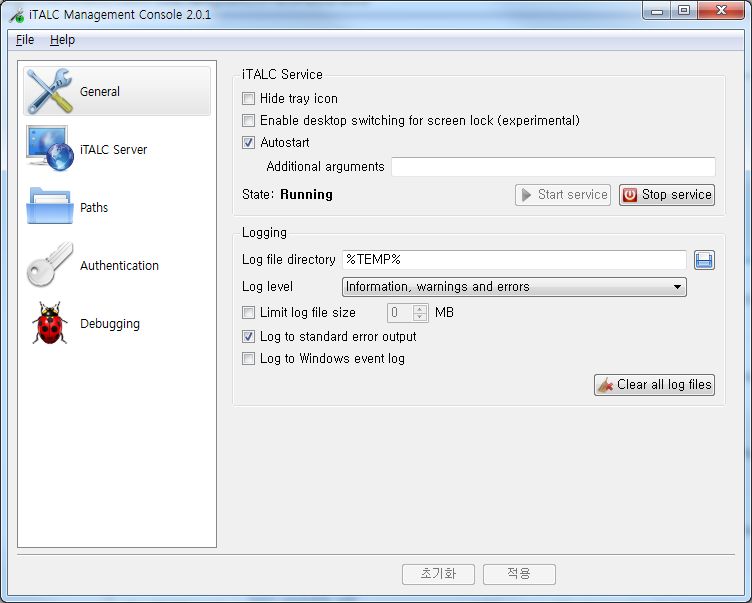Viewport: 752px width, 603px height.
Task: Enable Log to Windows event log
Action: point(248,359)
